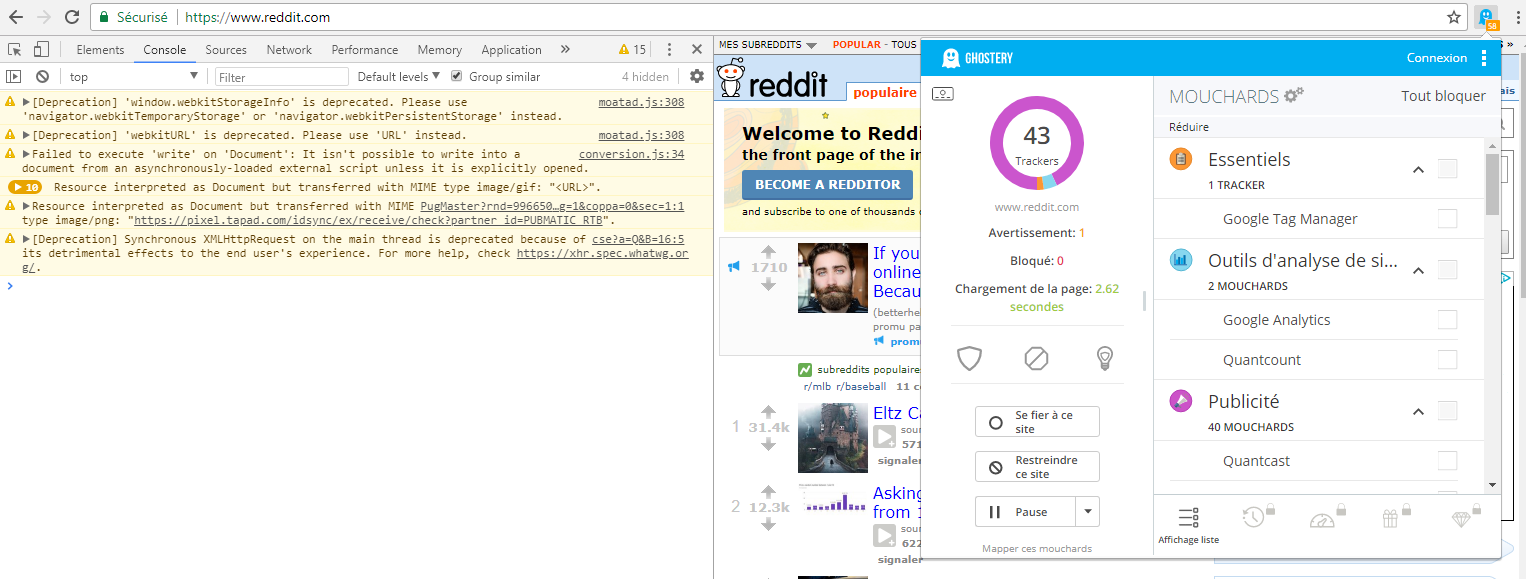The height and width of the screenshot is (579, 1526).
Task: Open Default levels dropdown
Action: 399,77
